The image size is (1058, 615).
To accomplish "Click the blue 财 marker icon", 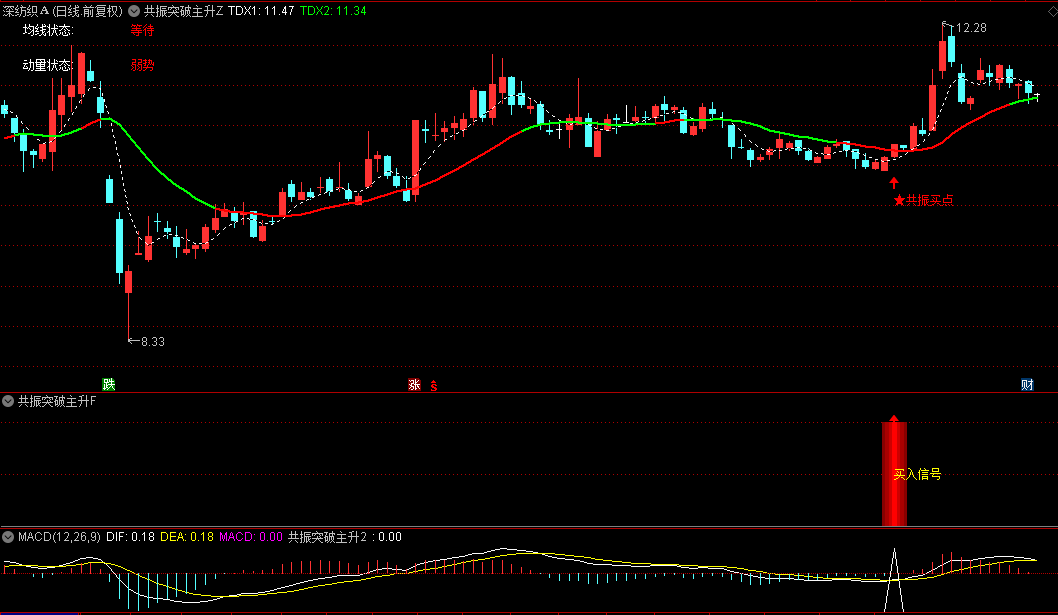I will click(x=1027, y=384).
